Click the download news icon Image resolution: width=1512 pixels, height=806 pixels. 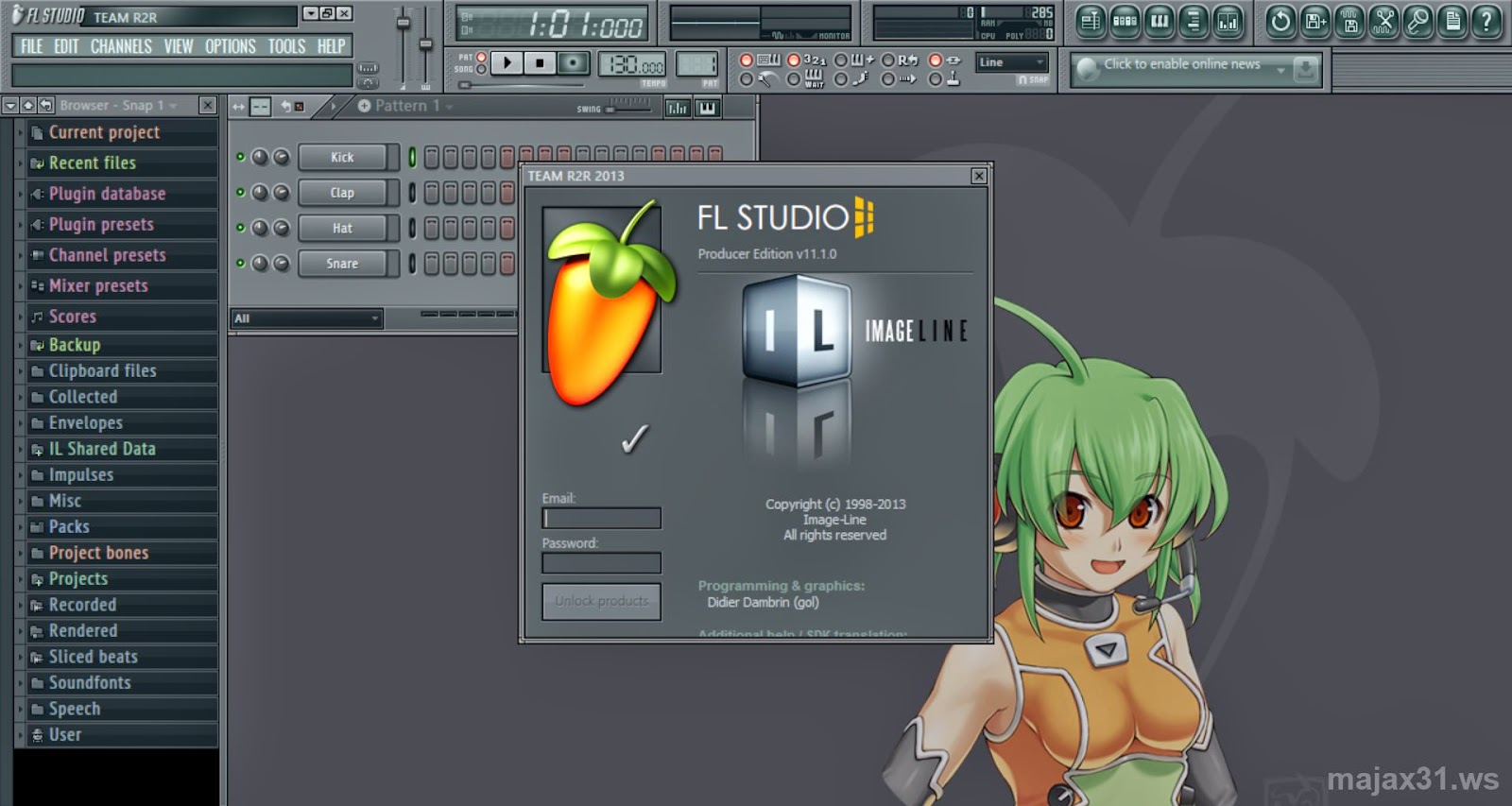1306,68
